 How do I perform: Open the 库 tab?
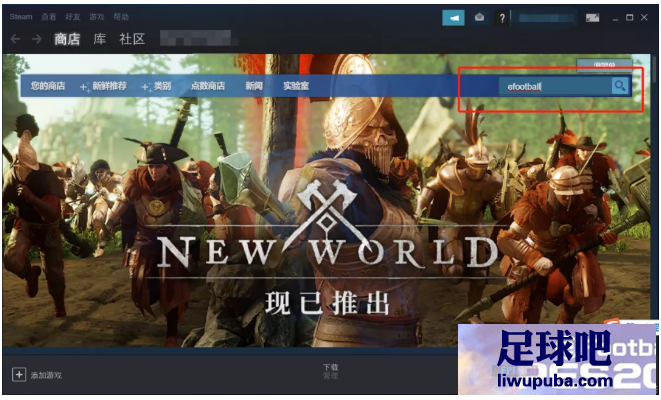[99, 39]
